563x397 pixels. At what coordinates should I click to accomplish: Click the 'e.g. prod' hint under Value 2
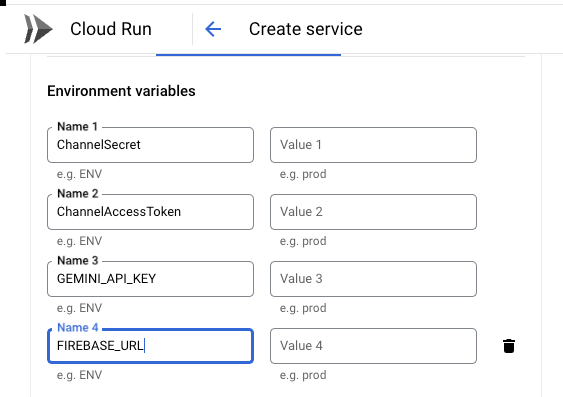tap(303, 241)
